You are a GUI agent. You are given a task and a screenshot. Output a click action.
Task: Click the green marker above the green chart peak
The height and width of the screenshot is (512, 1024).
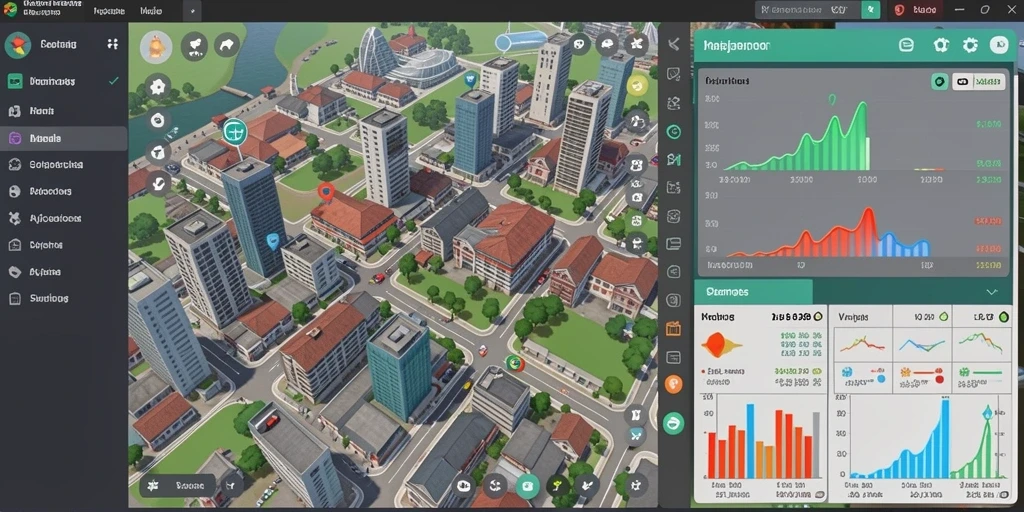click(832, 100)
